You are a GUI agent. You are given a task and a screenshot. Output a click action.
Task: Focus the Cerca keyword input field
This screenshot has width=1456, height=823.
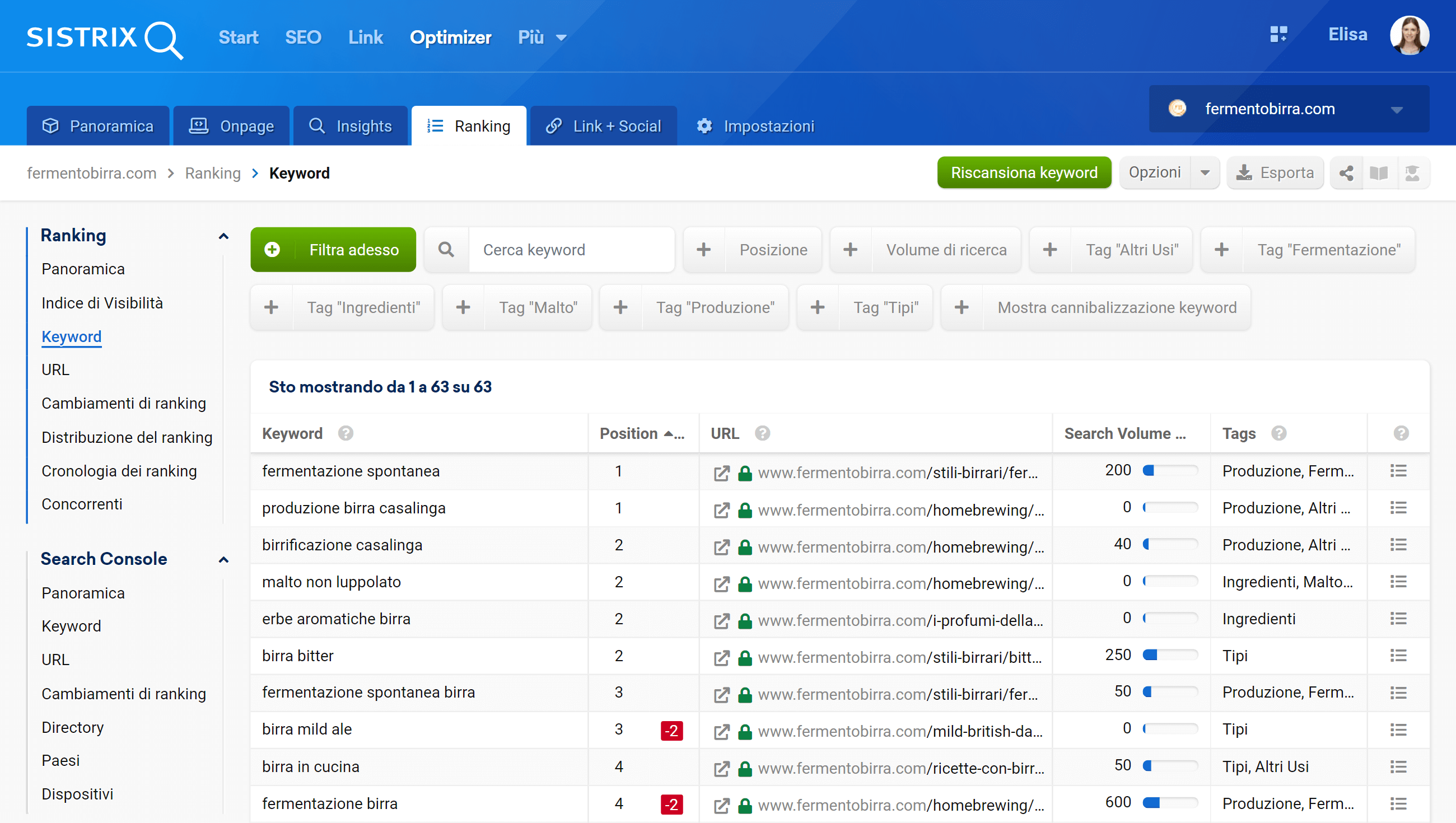point(571,250)
